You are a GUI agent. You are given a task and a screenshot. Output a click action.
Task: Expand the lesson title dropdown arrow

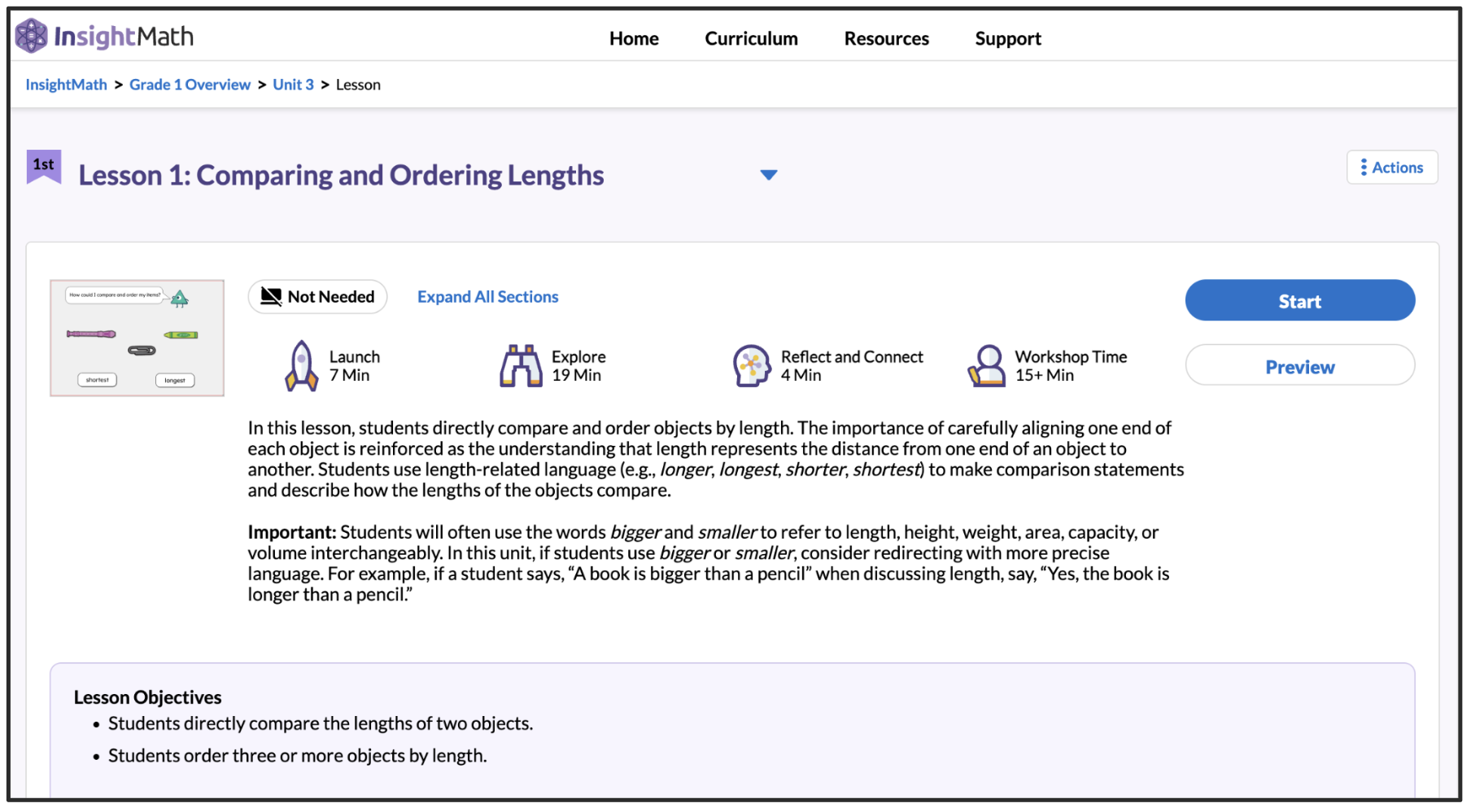click(768, 175)
